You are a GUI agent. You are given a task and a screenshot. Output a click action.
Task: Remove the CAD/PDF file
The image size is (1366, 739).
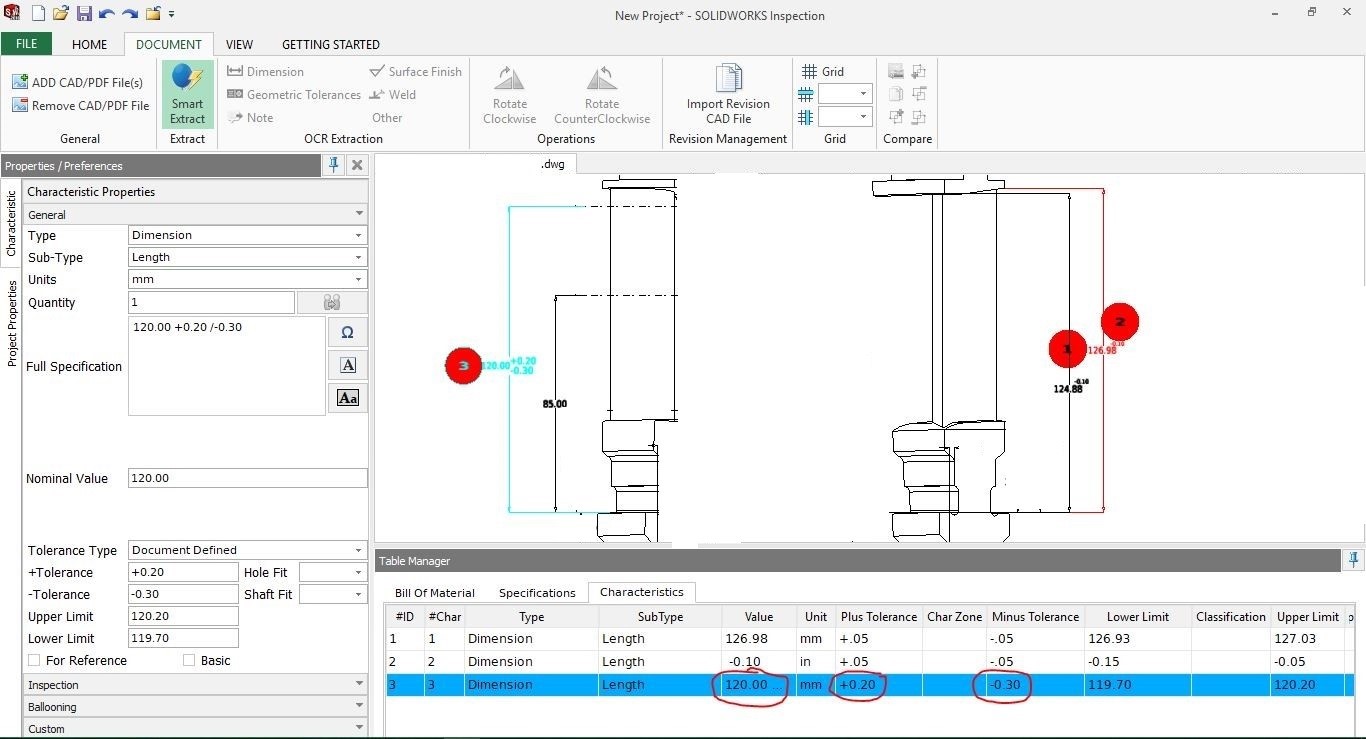point(80,105)
